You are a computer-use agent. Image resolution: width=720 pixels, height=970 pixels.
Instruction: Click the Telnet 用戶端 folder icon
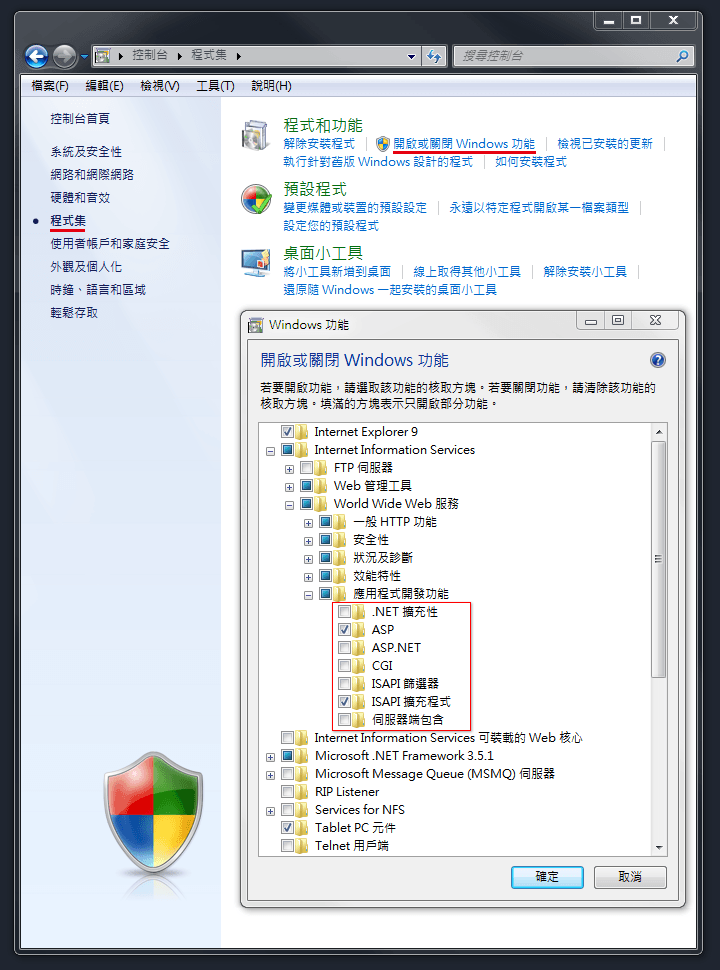[x=302, y=846]
